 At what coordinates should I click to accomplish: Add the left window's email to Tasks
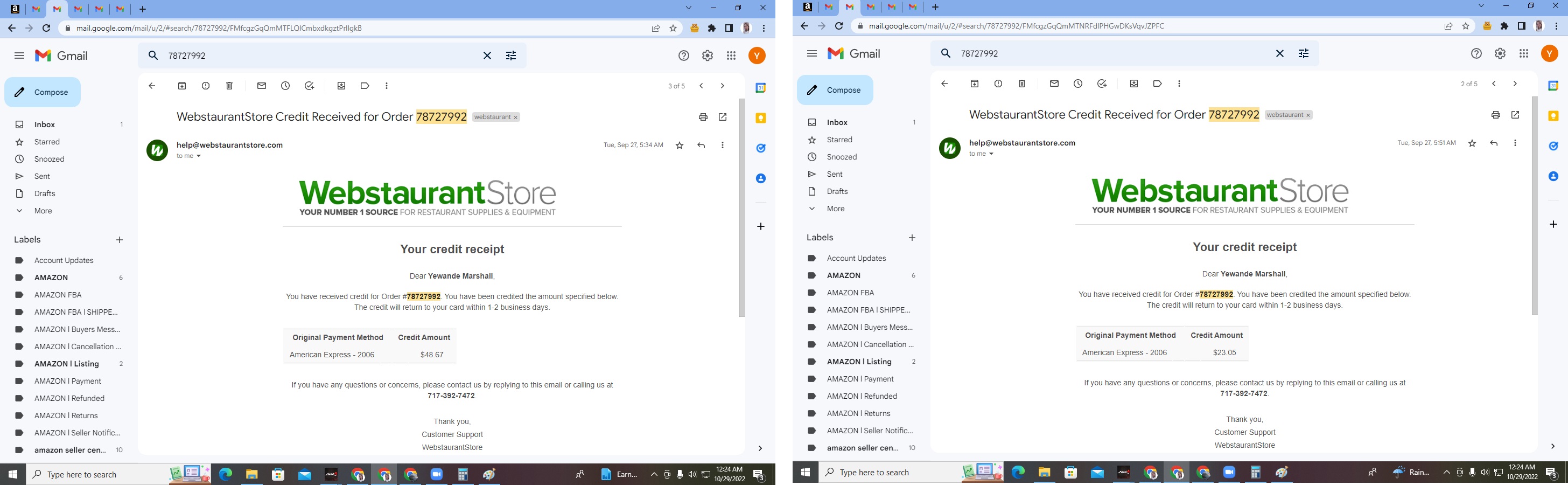309,86
